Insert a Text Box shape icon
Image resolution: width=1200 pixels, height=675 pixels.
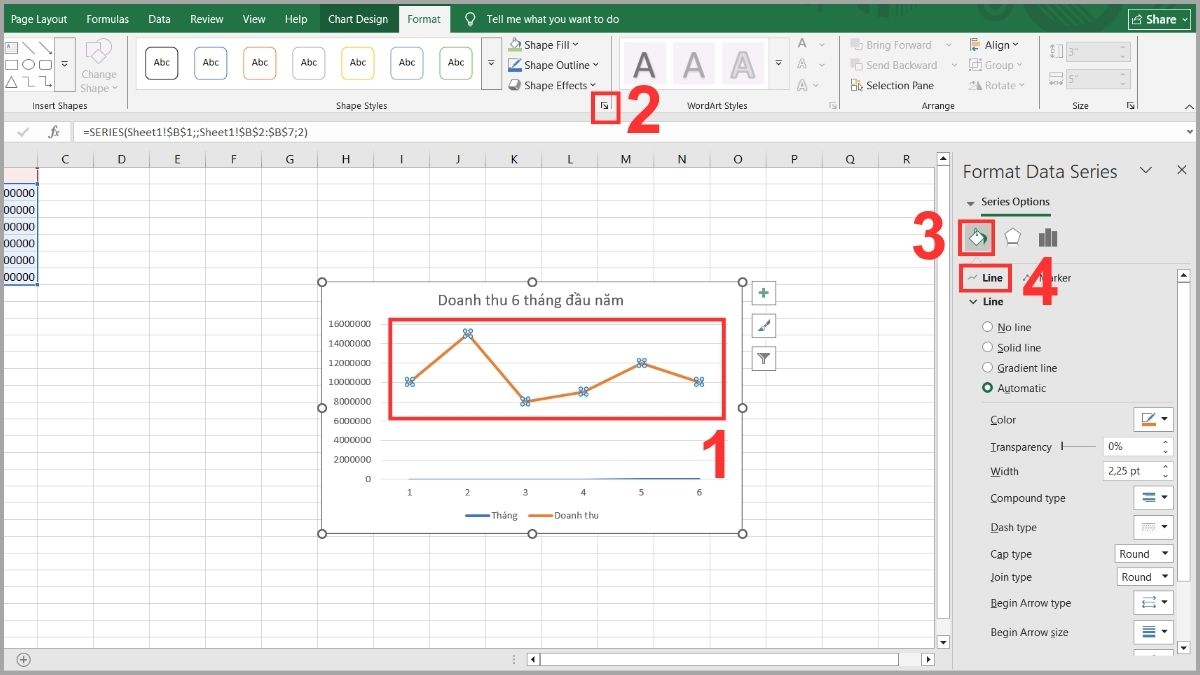pyautogui.click(x=11, y=47)
